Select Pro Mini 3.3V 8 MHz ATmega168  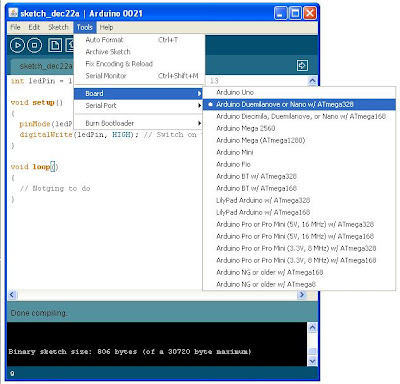(299, 260)
